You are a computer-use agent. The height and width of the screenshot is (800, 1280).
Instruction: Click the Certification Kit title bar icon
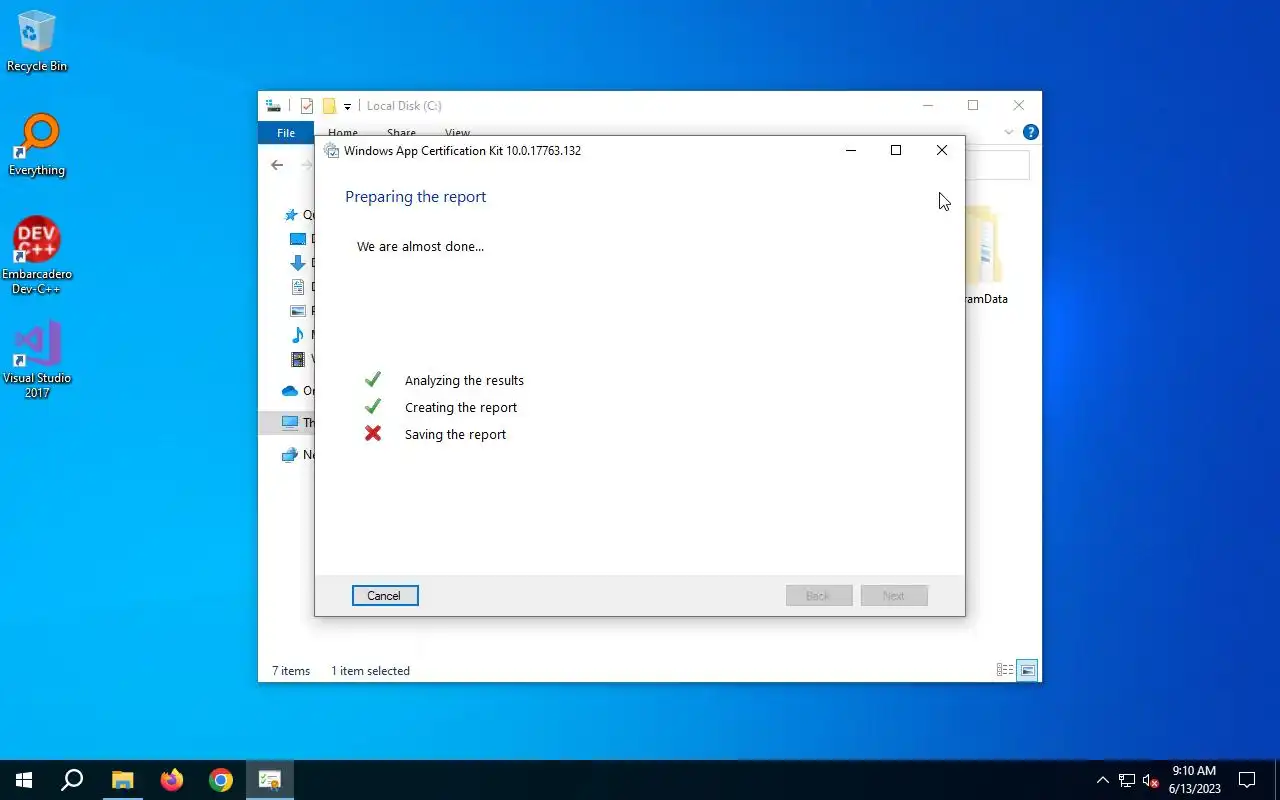pos(332,151)
